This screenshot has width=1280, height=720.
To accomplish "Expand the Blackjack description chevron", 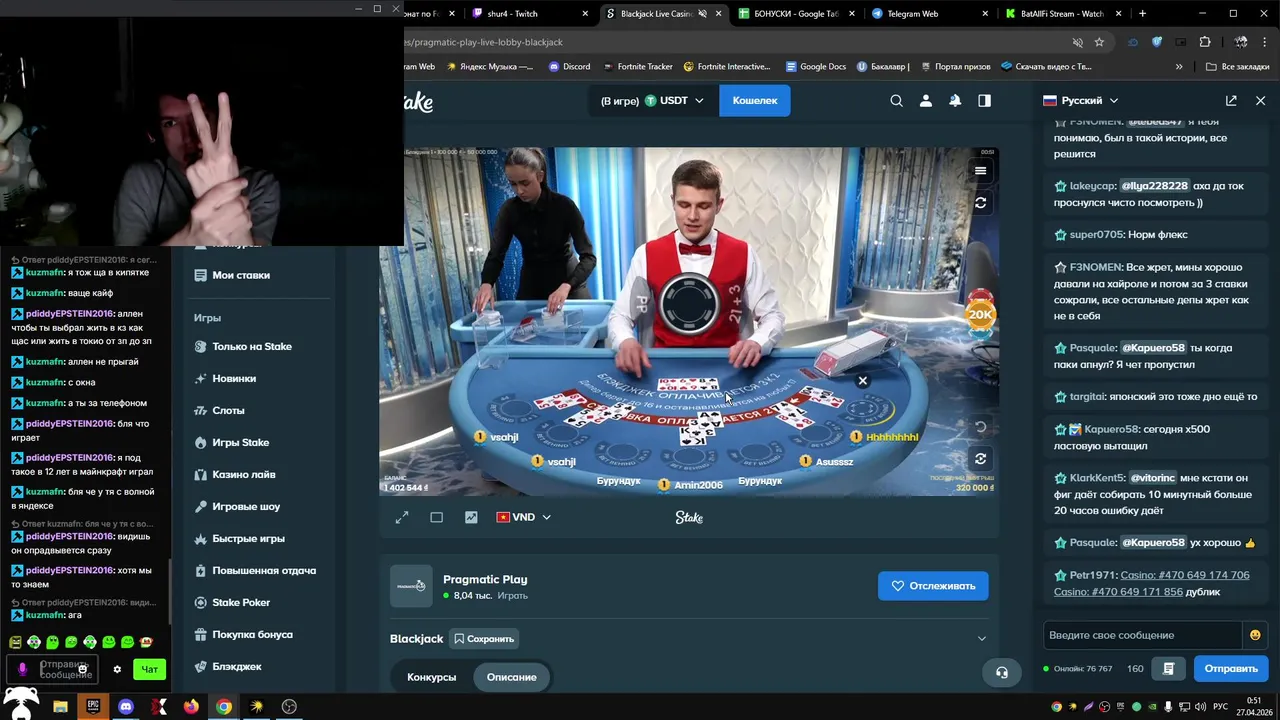I will (x=981, y=638).
